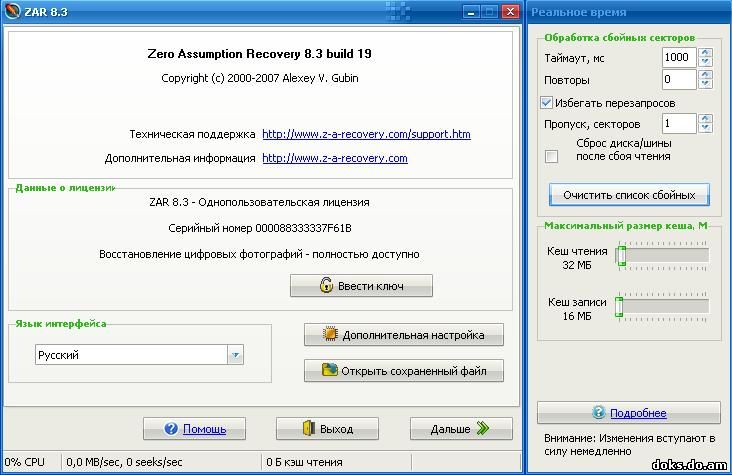Viewport: 732px width, 475px height.
Task: Click the 16 МБ write cache value
Action: 577,316
